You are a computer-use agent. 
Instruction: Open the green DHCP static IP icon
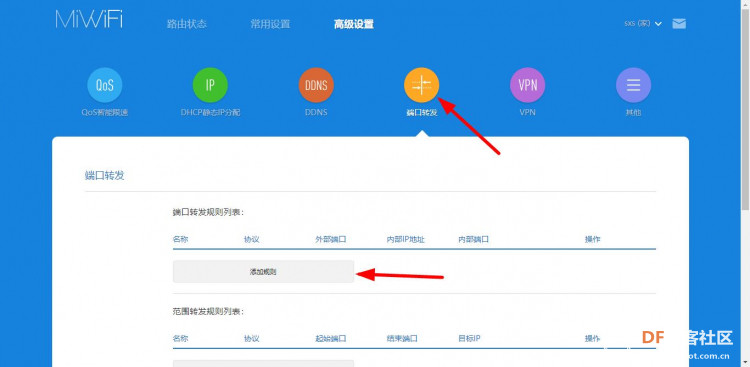(210, 85)
